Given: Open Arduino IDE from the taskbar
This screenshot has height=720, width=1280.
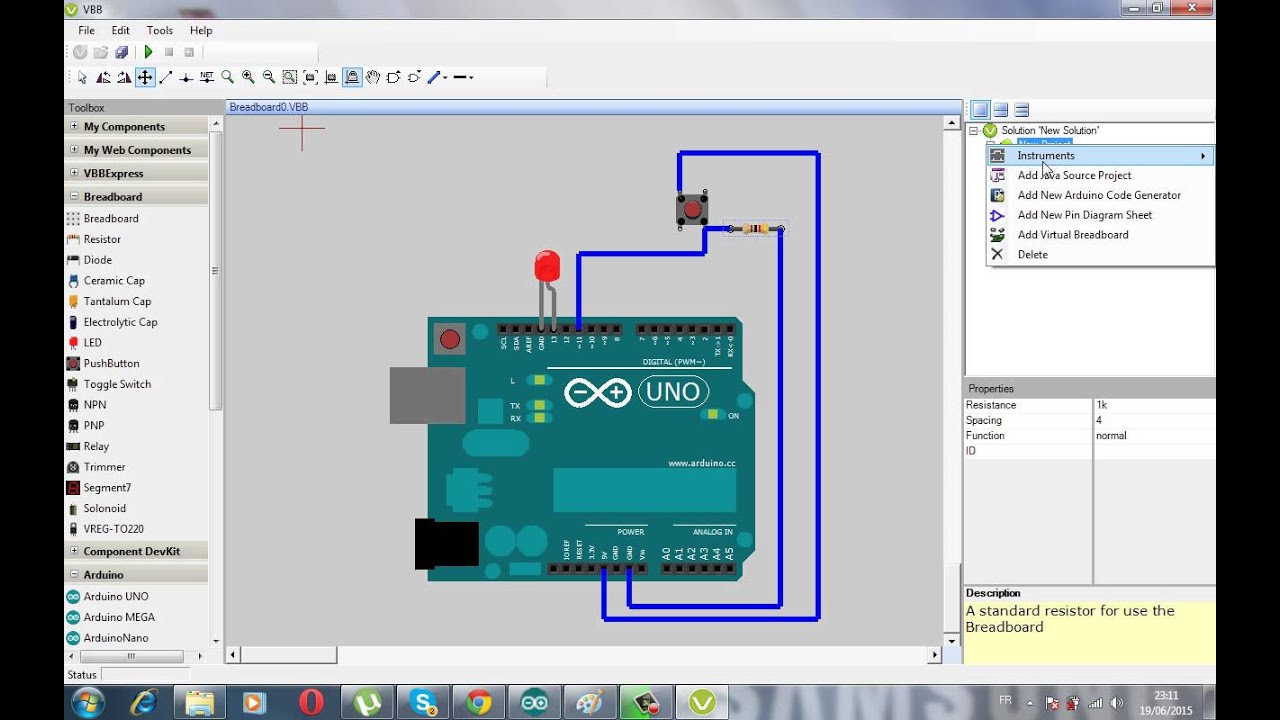Looking at the screenshot, I should (x=535, y=703).
